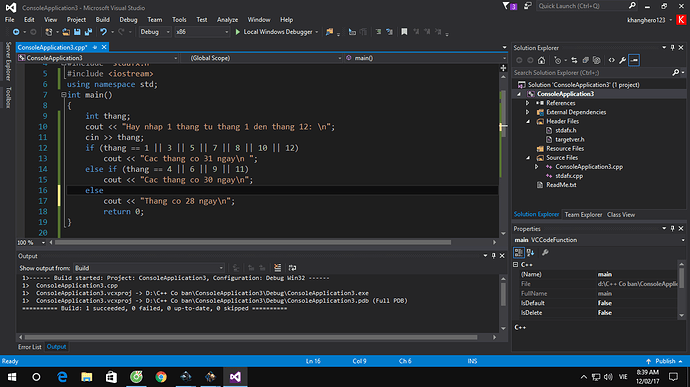Open the Show output from Build dropdown
This screenshot has height=387, width=690.
(x=149, y=268)
